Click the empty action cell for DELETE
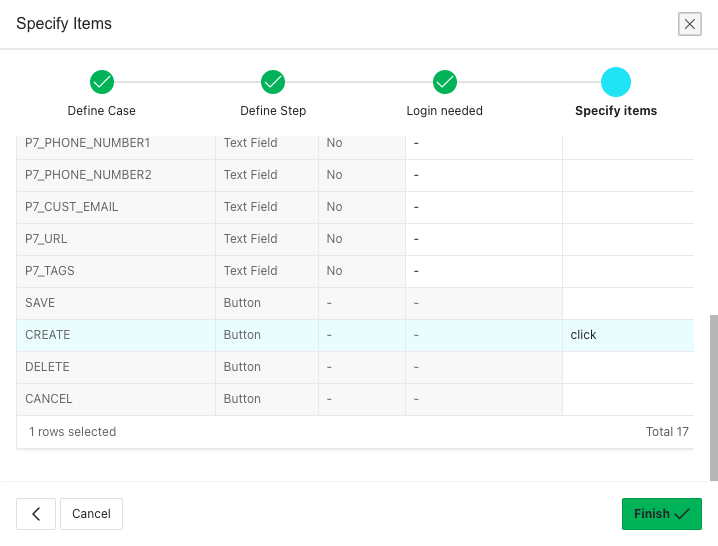 coord(627,367)
